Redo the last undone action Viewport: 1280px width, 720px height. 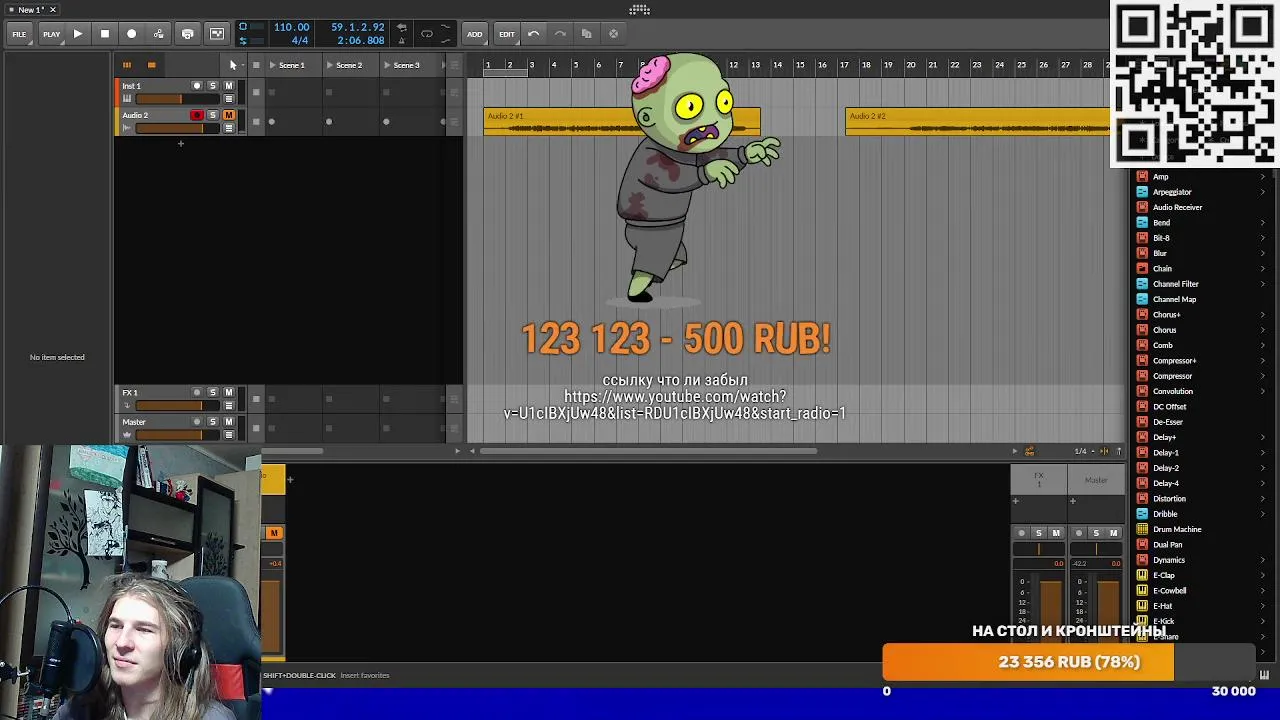click(560, 34)
